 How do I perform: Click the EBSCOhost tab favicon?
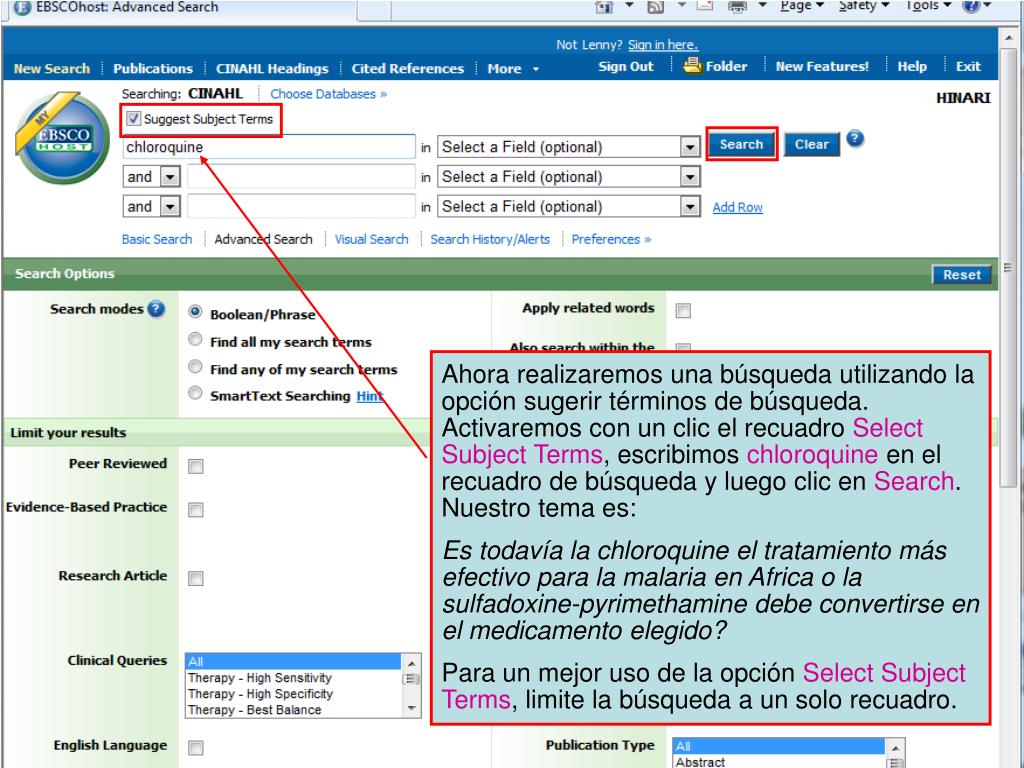click(x=22, y=7)
